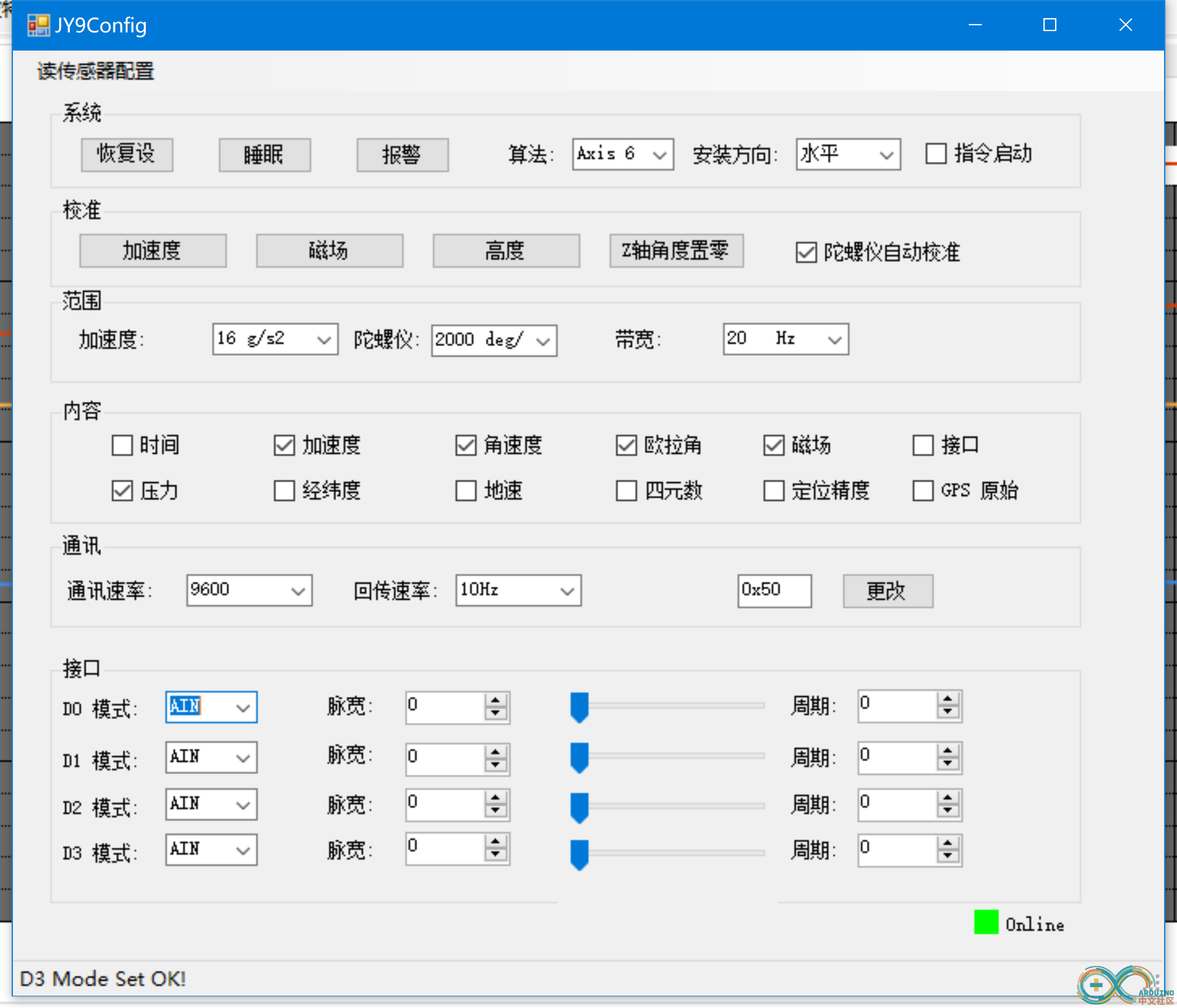Minimize the JY9Config window
The width and height of the screenshot is (1177, 1008).
click(x=975, y=25)
